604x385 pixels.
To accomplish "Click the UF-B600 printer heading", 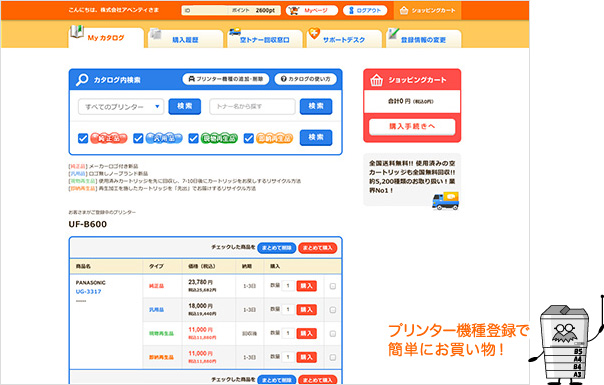I will tap(88, 224).
